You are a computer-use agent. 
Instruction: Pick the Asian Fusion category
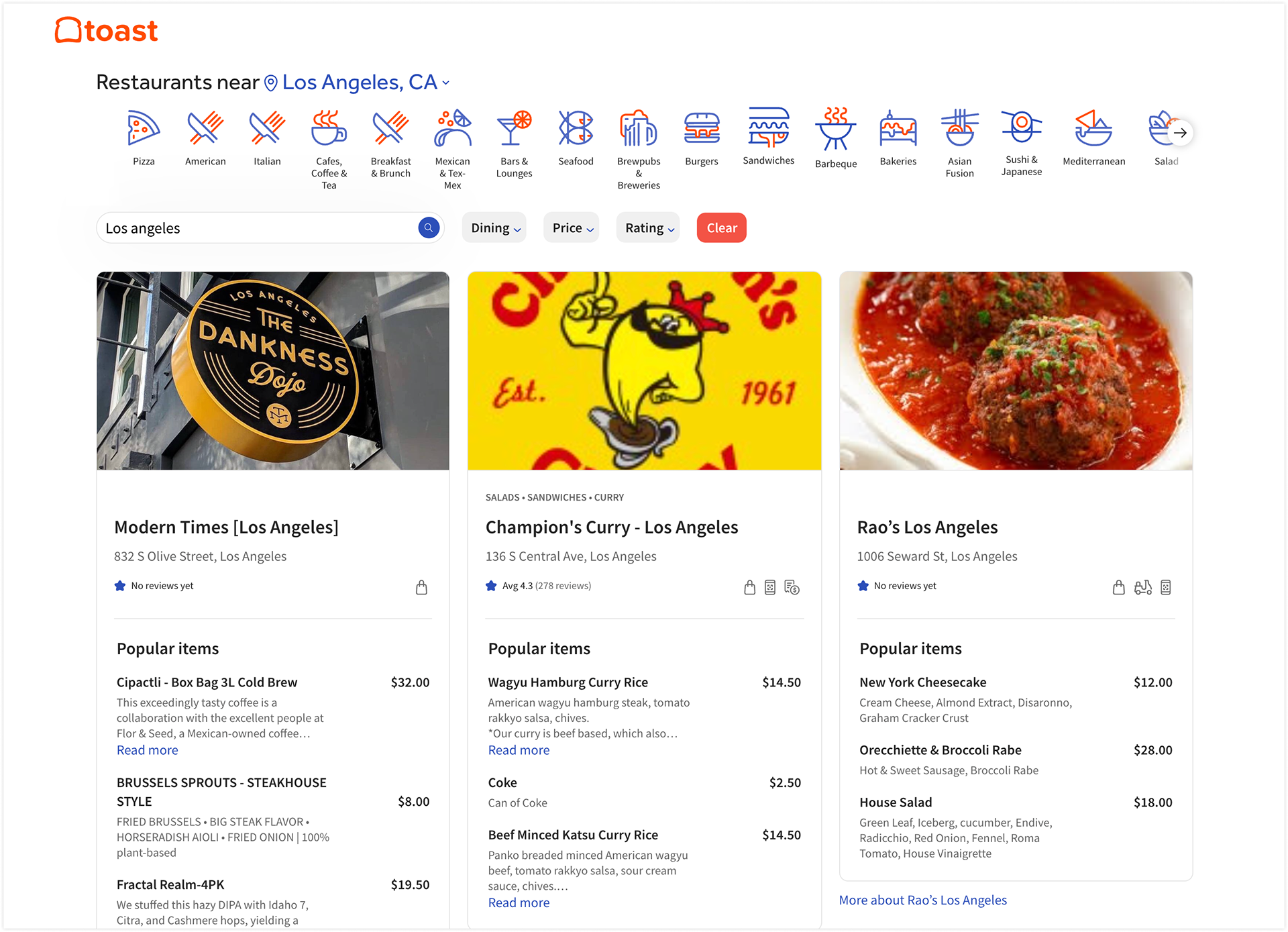click(x=960, y=128)
